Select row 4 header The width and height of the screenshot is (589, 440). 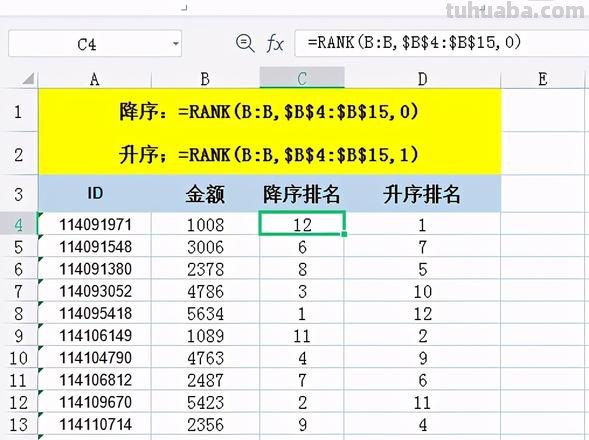point(19,224)
